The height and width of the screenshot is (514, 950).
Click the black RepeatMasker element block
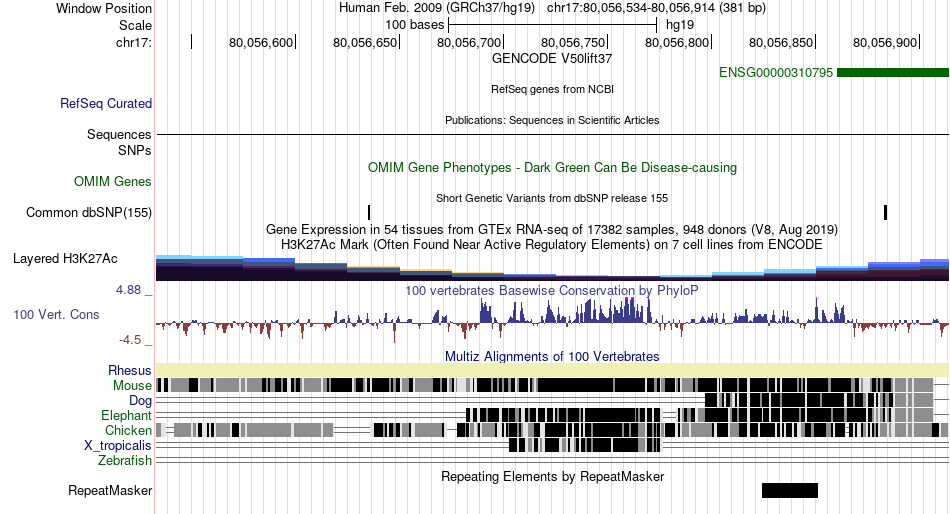pos(790,490)
